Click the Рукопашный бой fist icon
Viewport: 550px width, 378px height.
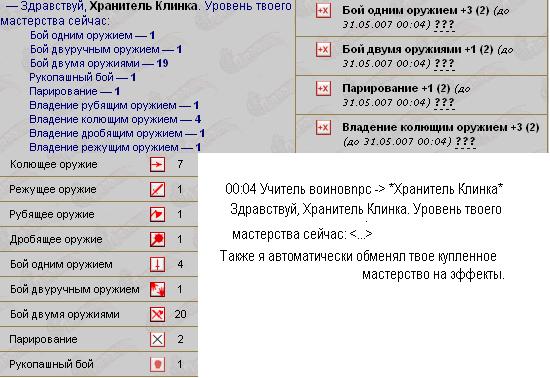pos(157,364)
